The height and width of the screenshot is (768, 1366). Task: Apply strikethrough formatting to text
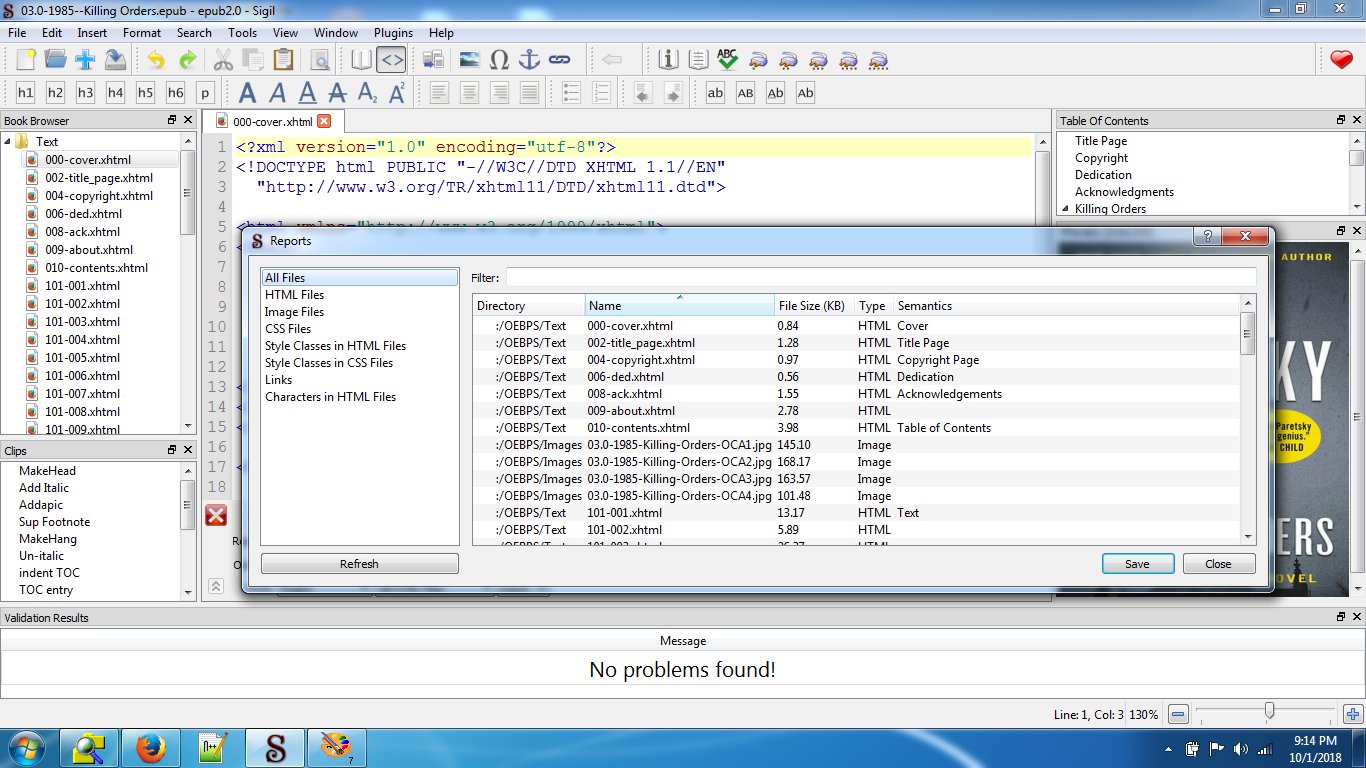[337, 93]
